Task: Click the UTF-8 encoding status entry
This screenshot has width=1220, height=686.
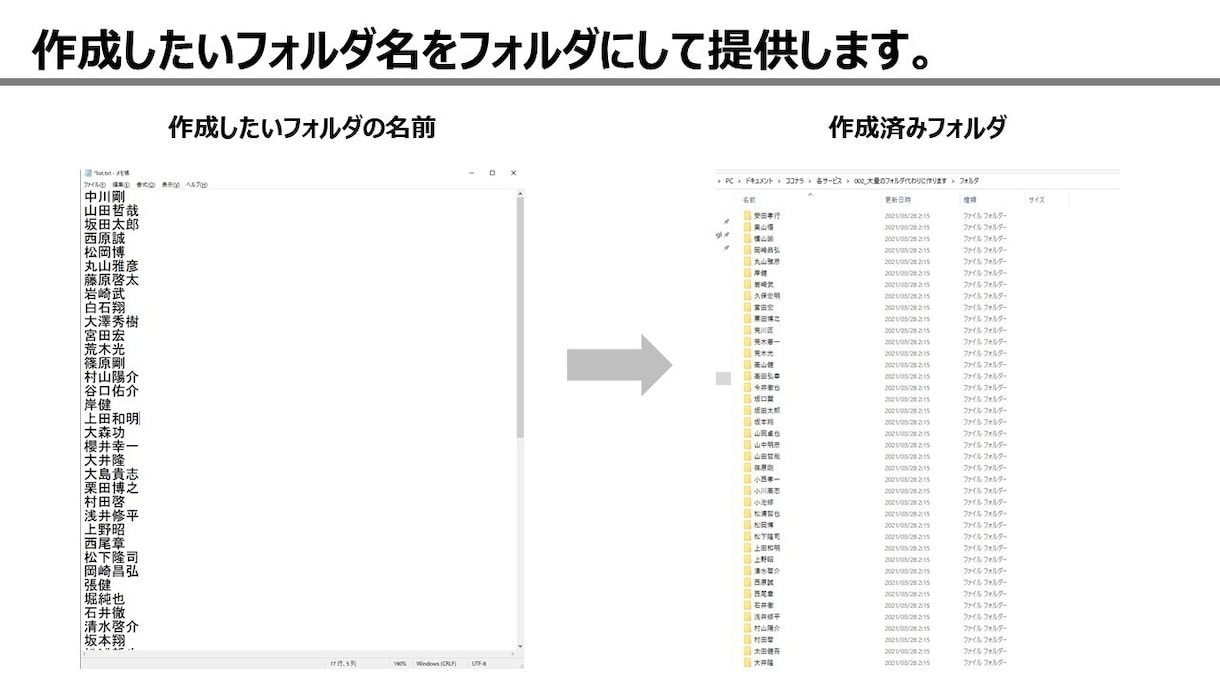Action: point(479,663)
